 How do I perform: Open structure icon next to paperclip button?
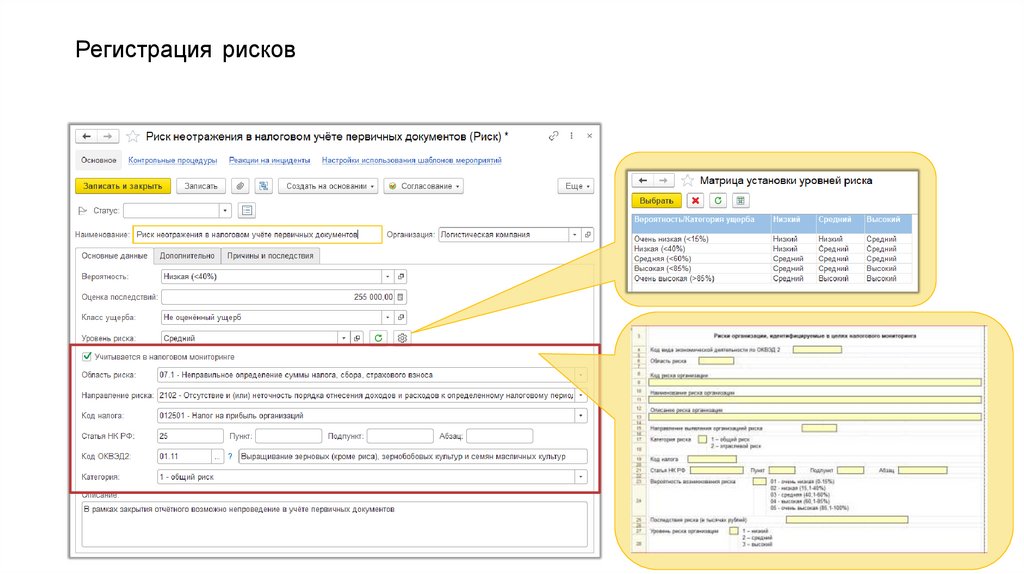point(263,186)
